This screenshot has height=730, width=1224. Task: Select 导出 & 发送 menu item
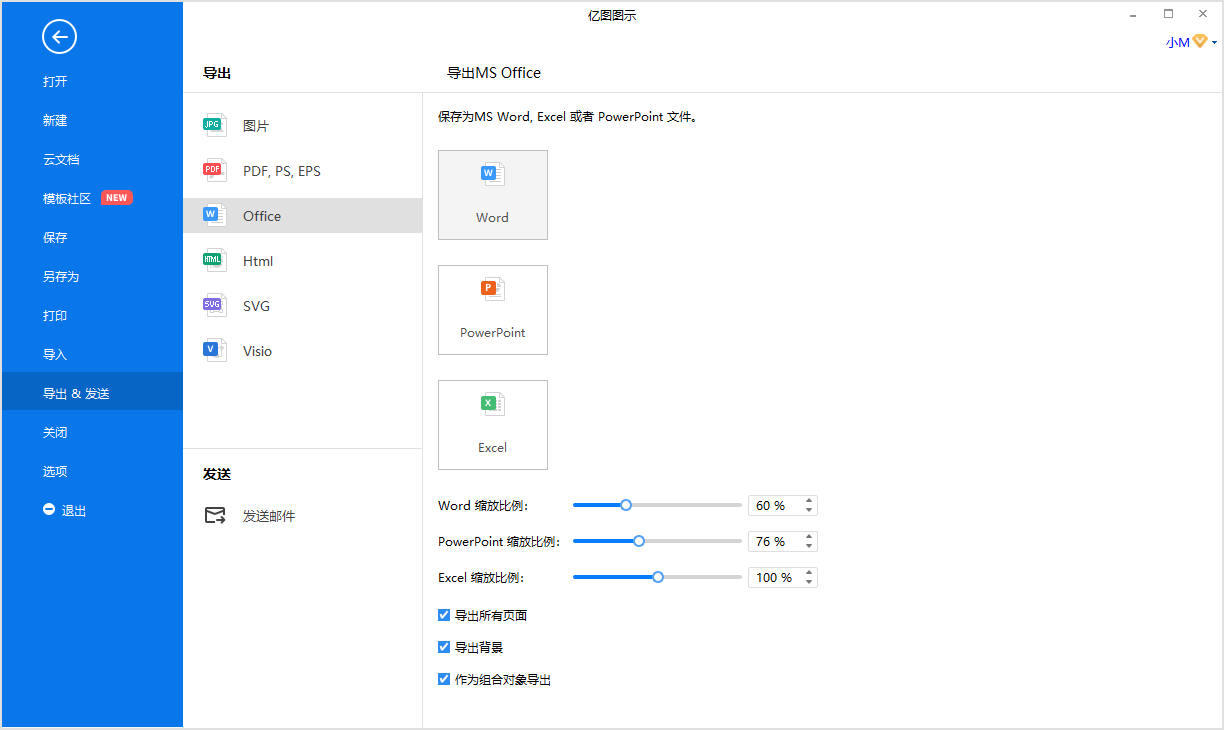click(92, 391)
